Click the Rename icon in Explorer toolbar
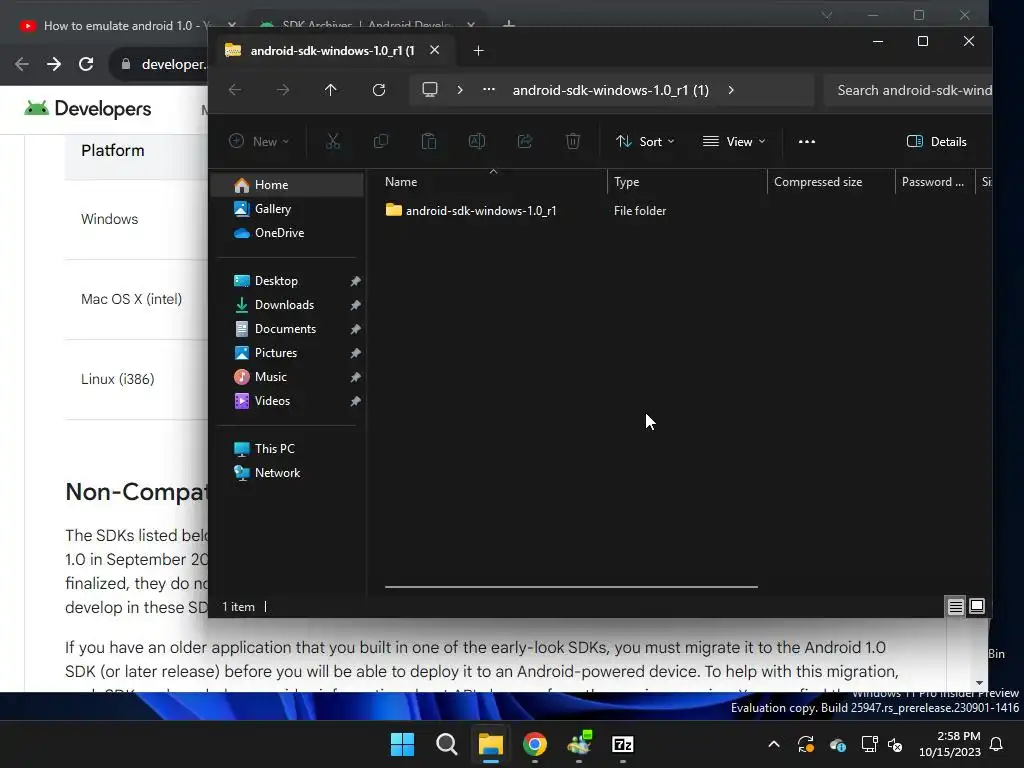The width and height of the screenshot is (1024, 768). coord(477,141)
